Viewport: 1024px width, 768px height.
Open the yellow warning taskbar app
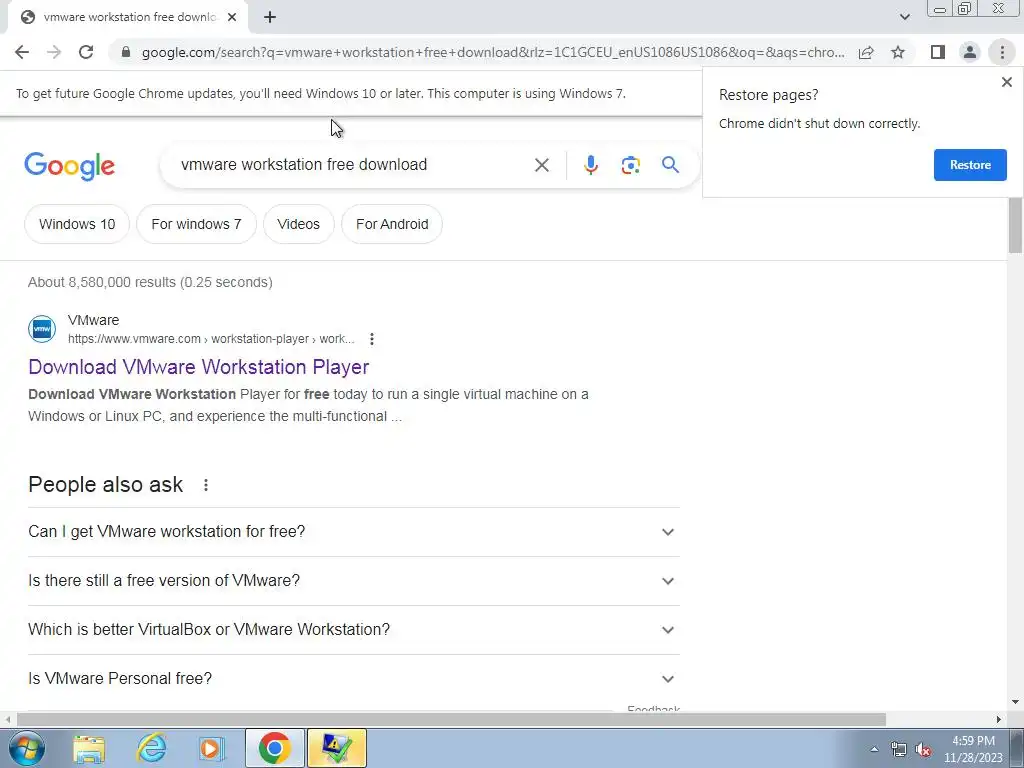[x=336, y=748]
